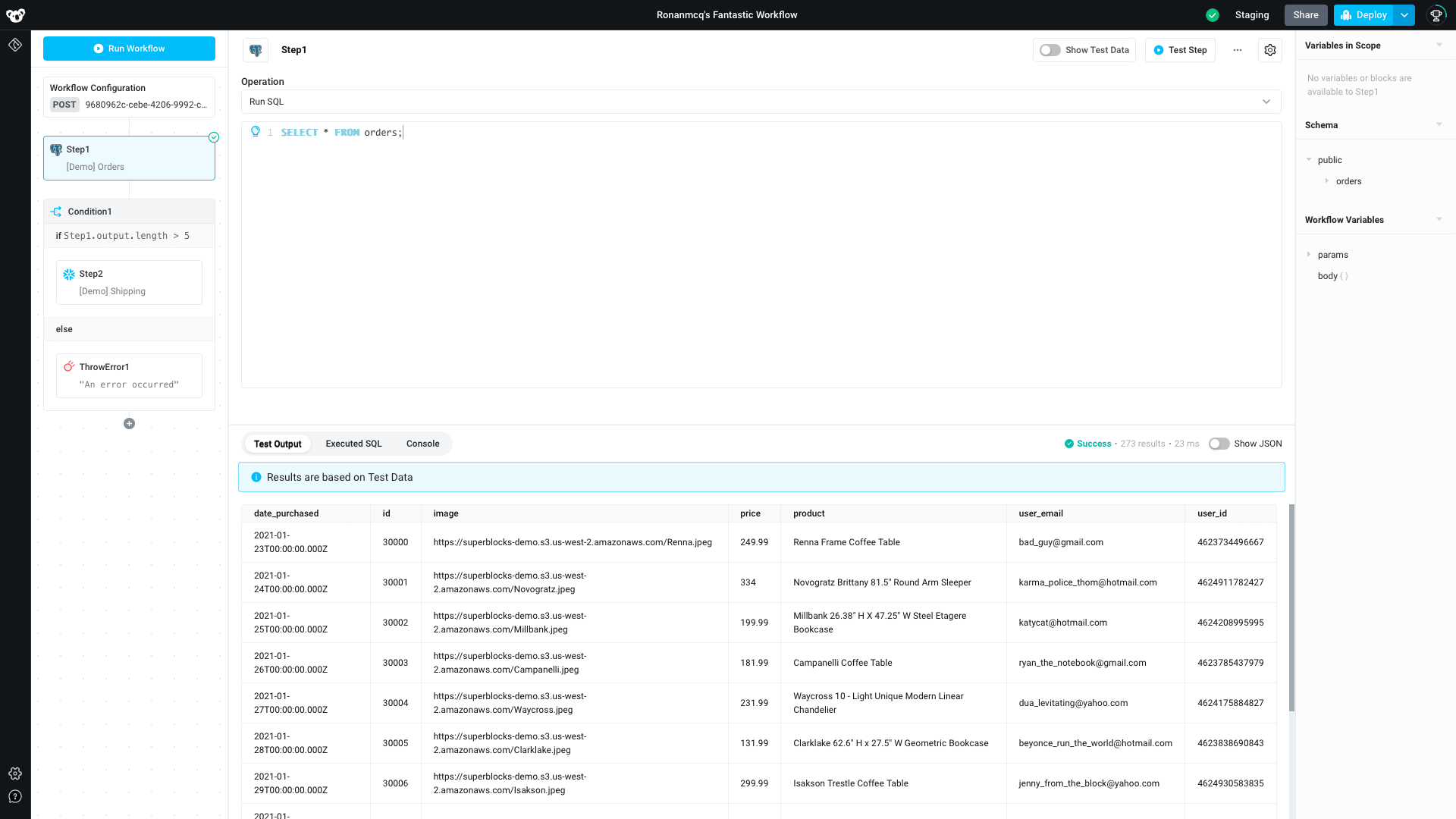
Task: Open the trophy icon in top bar
Action: (x=1436, y=15)
